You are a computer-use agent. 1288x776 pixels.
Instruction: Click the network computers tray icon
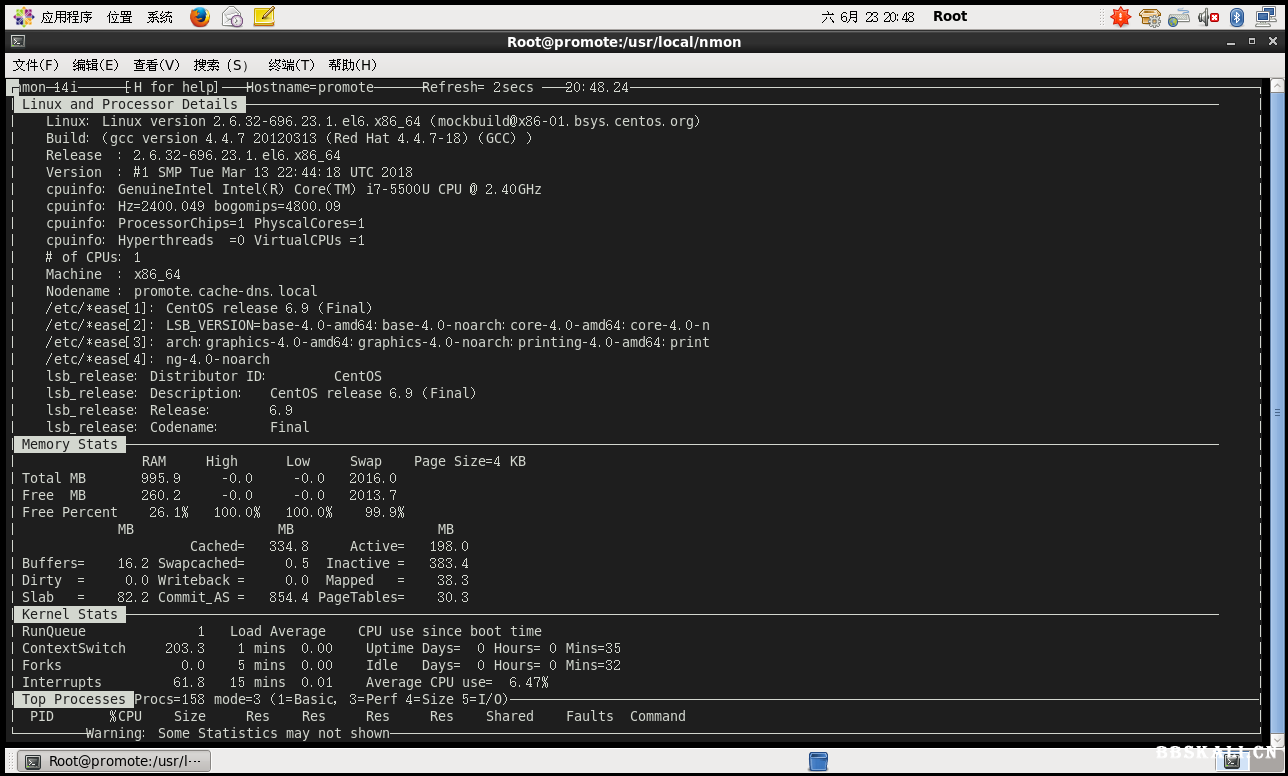[1265, 17]
